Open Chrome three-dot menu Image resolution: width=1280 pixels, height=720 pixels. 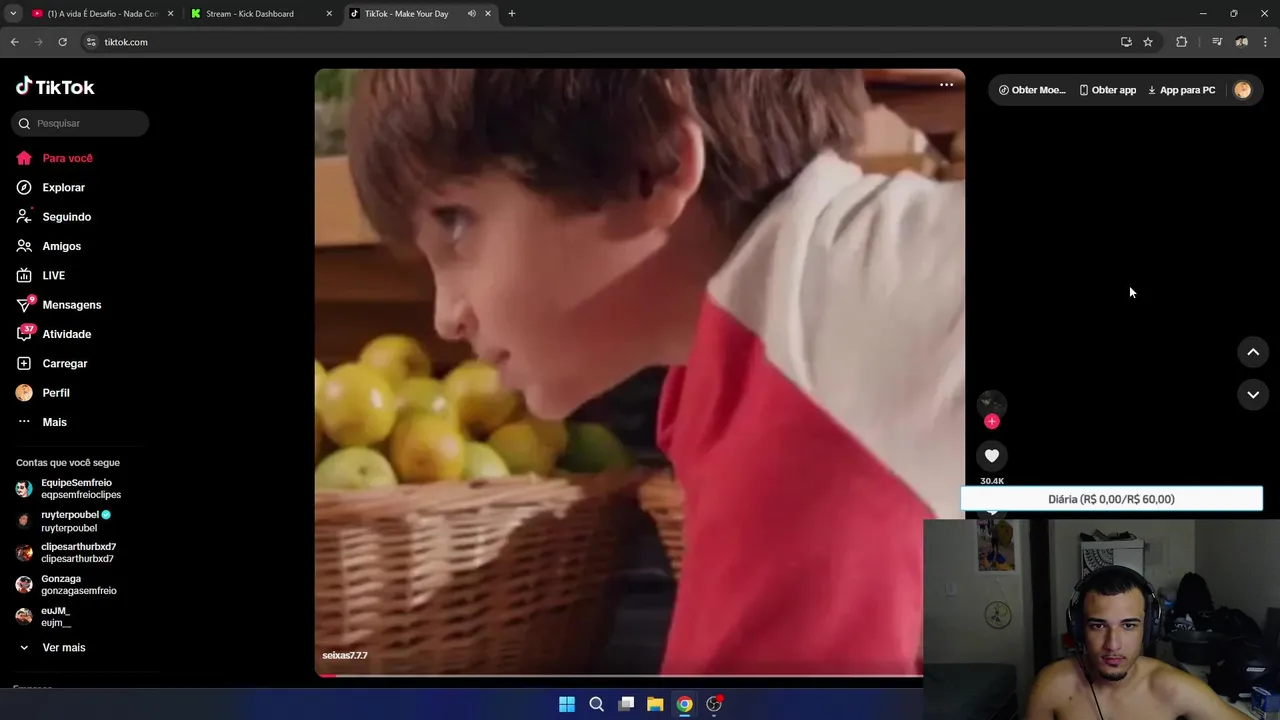(1266, 42)
